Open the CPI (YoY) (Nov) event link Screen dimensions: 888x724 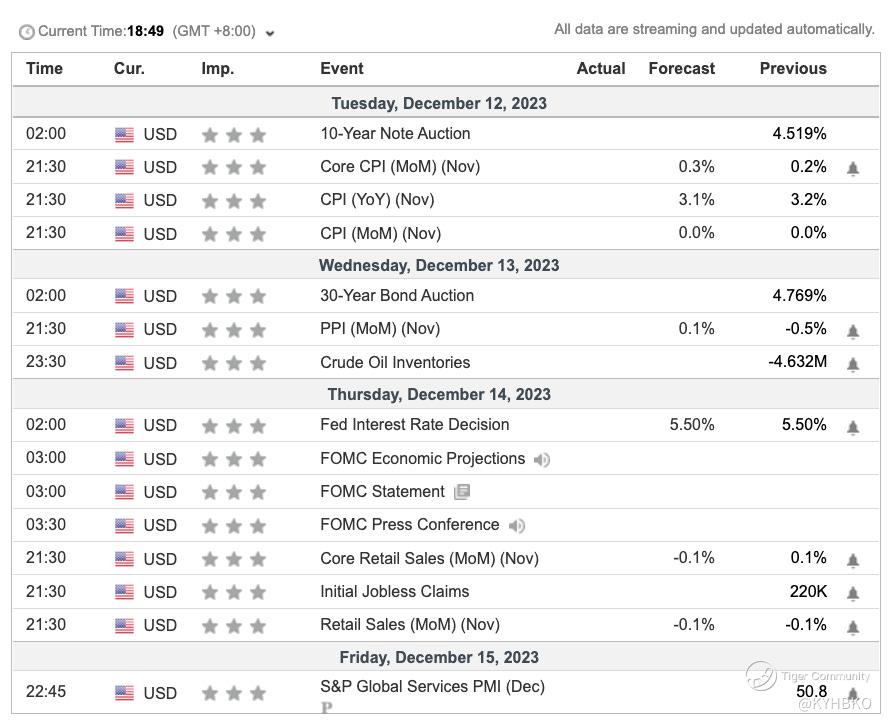click(377, 200)
